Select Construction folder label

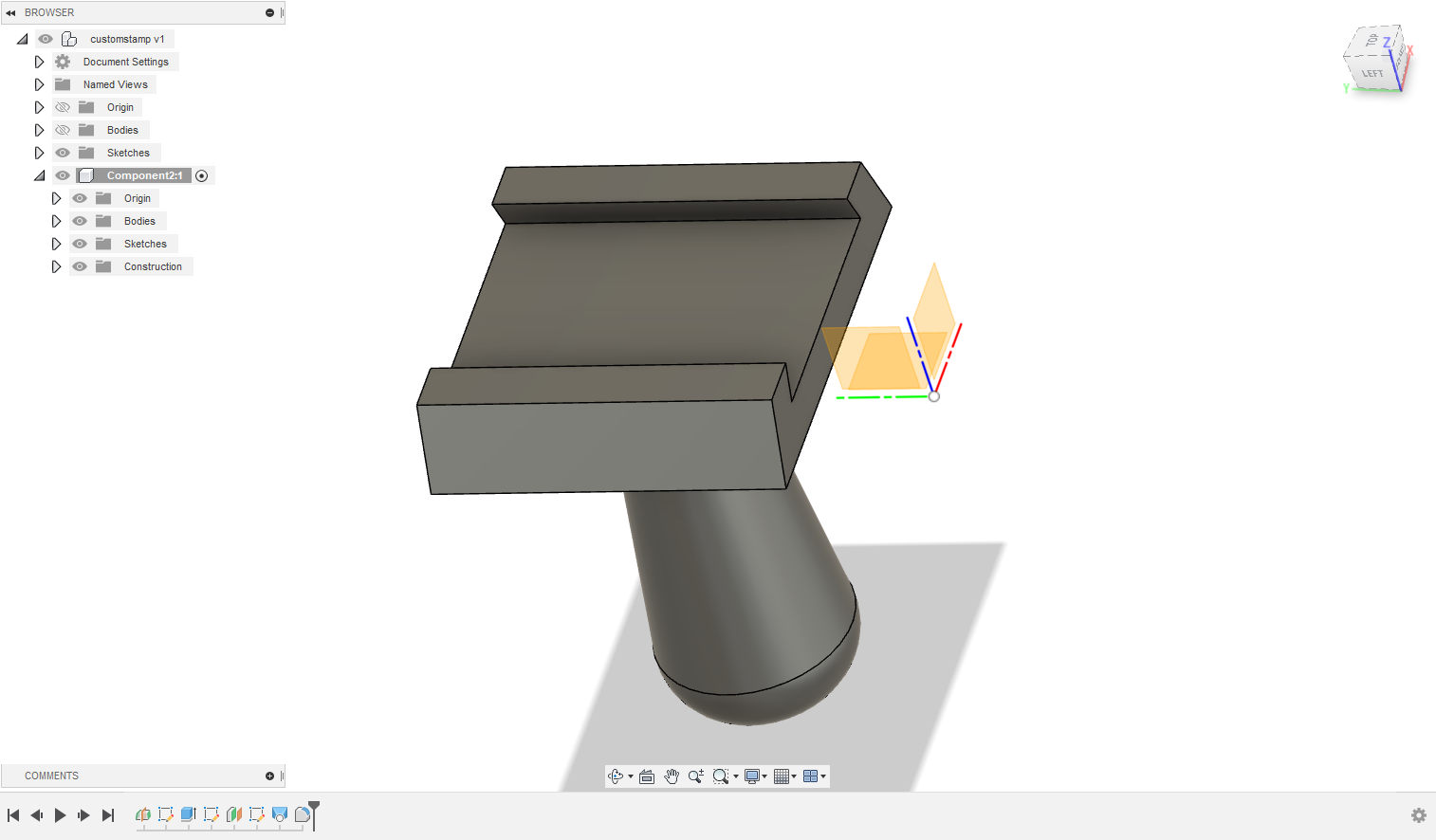click(x=153, y=266)
